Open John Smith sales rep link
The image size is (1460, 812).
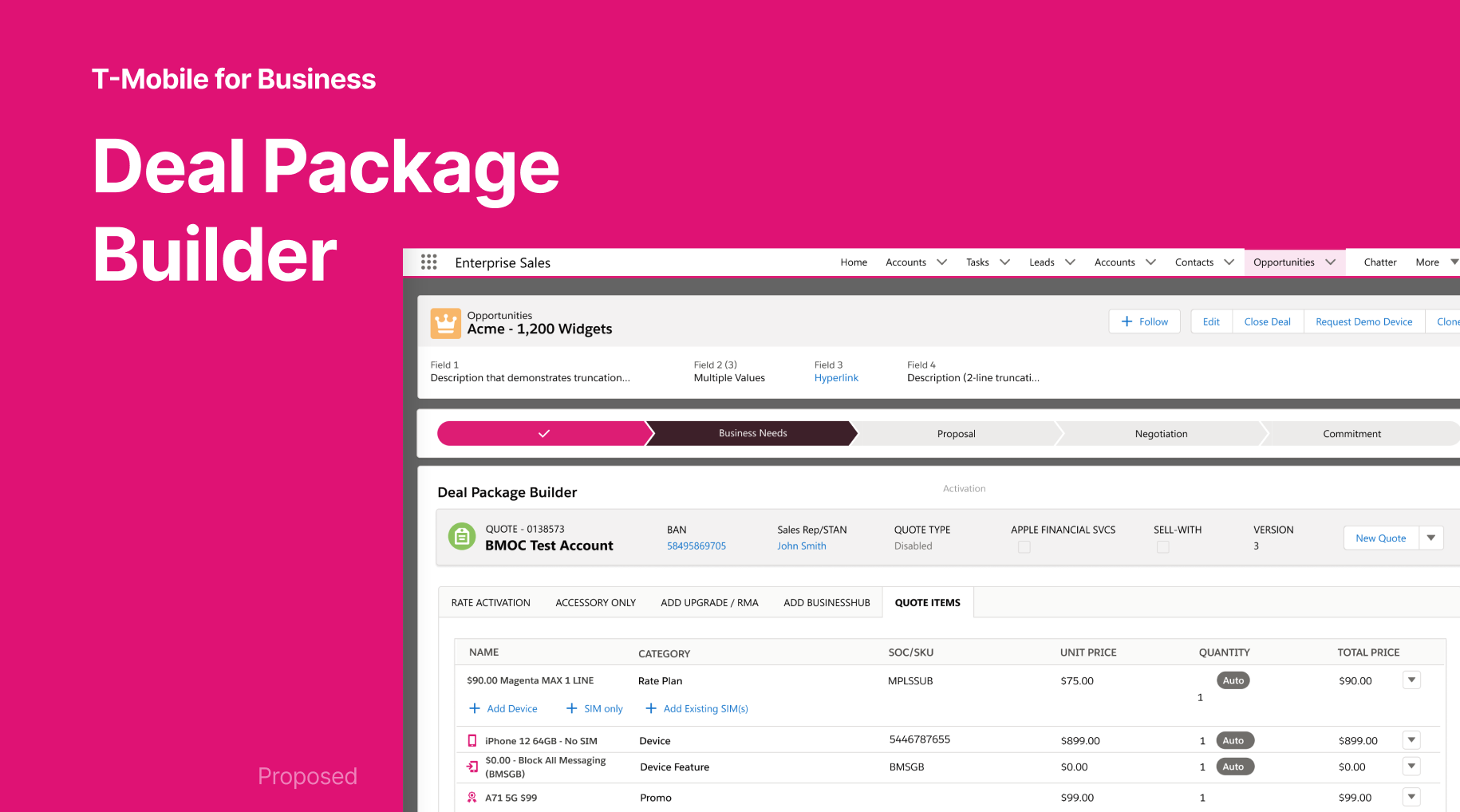[802, 546]
